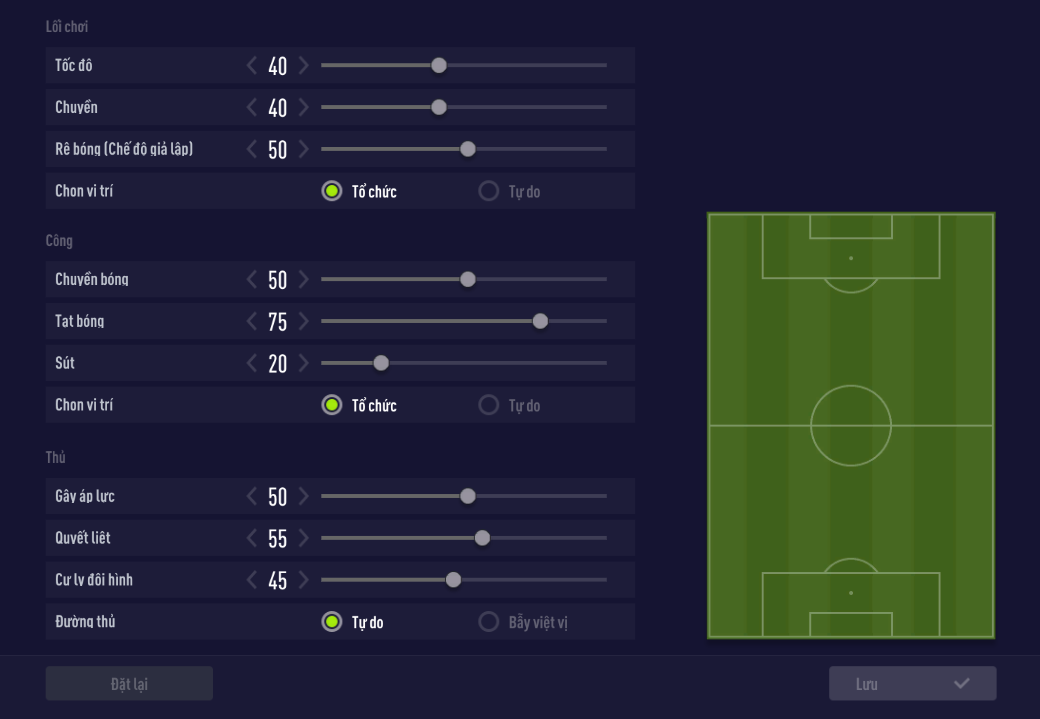Click the Tạt bóng slider handle

point(540,322)
